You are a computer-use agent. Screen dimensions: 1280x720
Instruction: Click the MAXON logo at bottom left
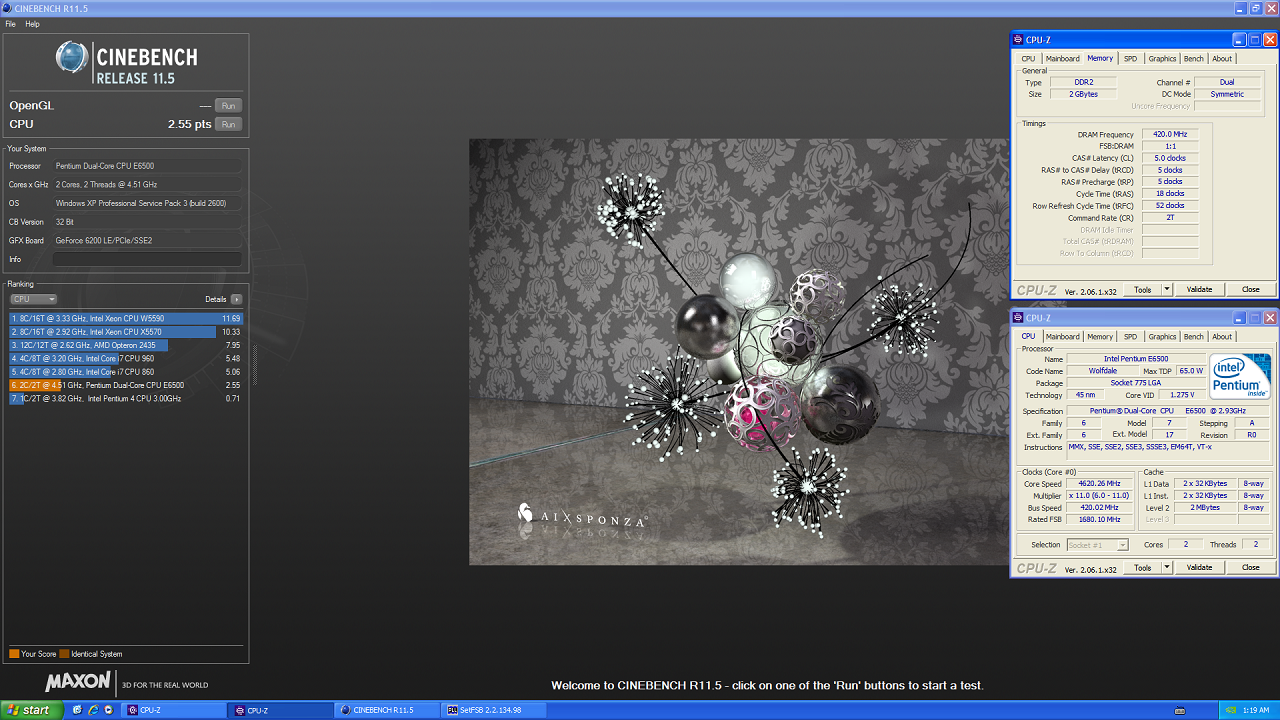point(78,682)
